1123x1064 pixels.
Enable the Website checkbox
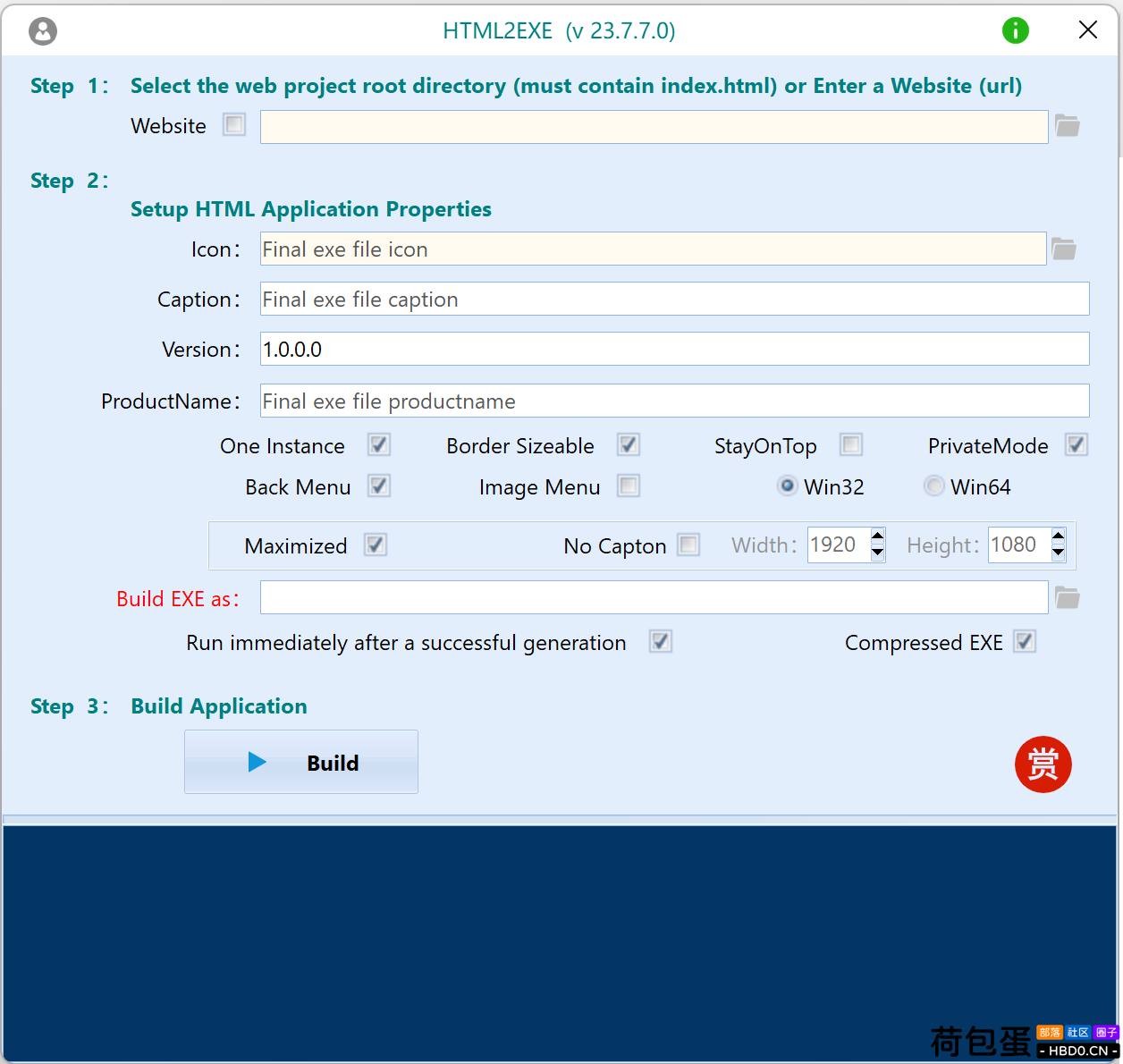pos(234,124)
